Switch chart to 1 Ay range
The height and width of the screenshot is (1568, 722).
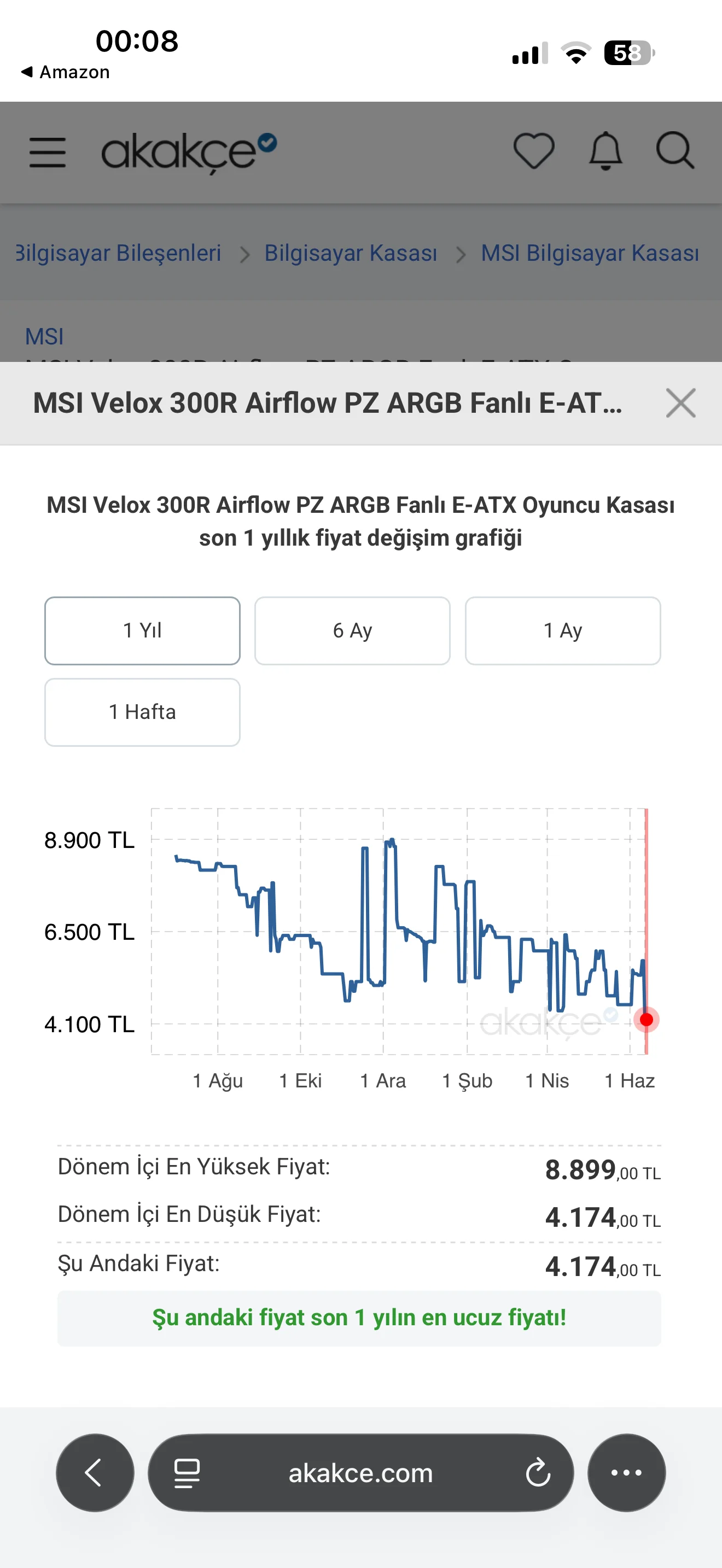(563, 630)
